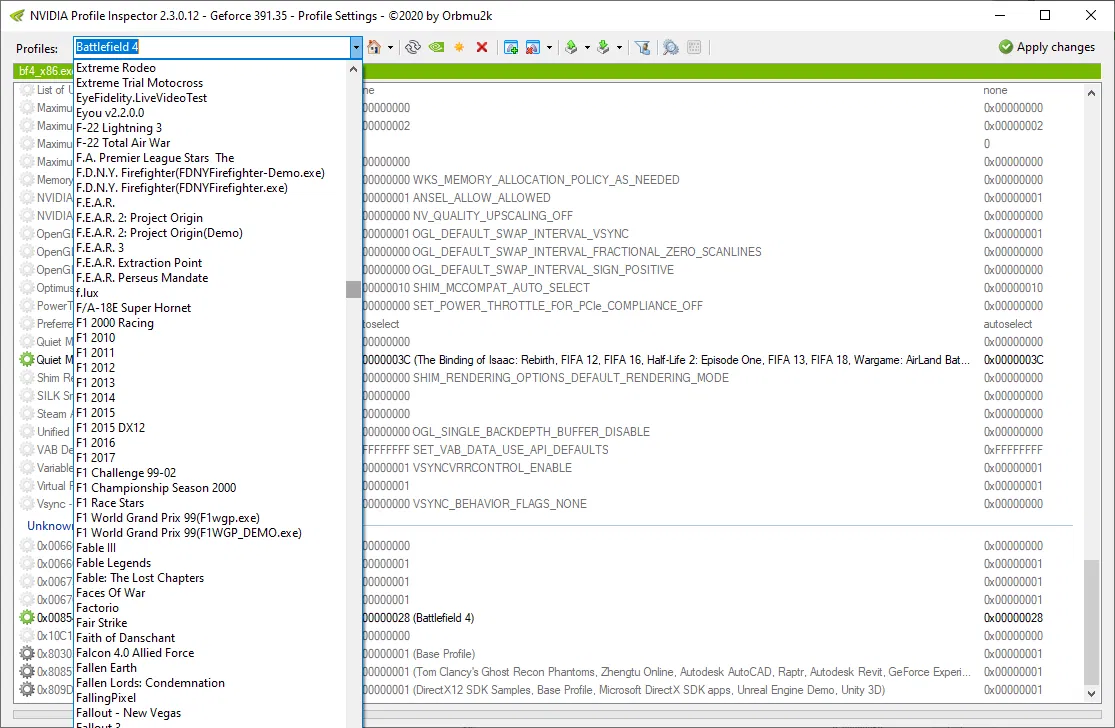Select Fallen Lords: Condemnation profile
Screen dimensions: 1115x728
click(150, 682)
